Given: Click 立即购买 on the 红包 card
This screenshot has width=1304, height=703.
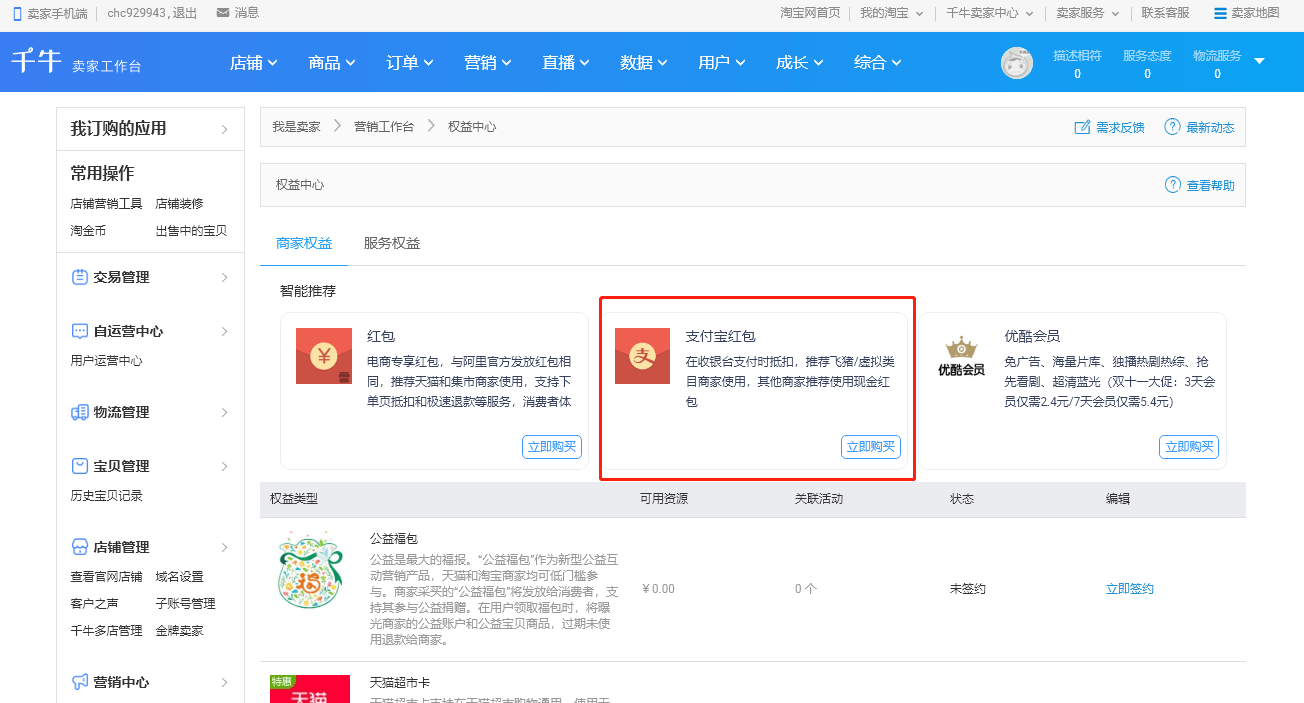Looking at the screenshot, I should coord(552,447).
